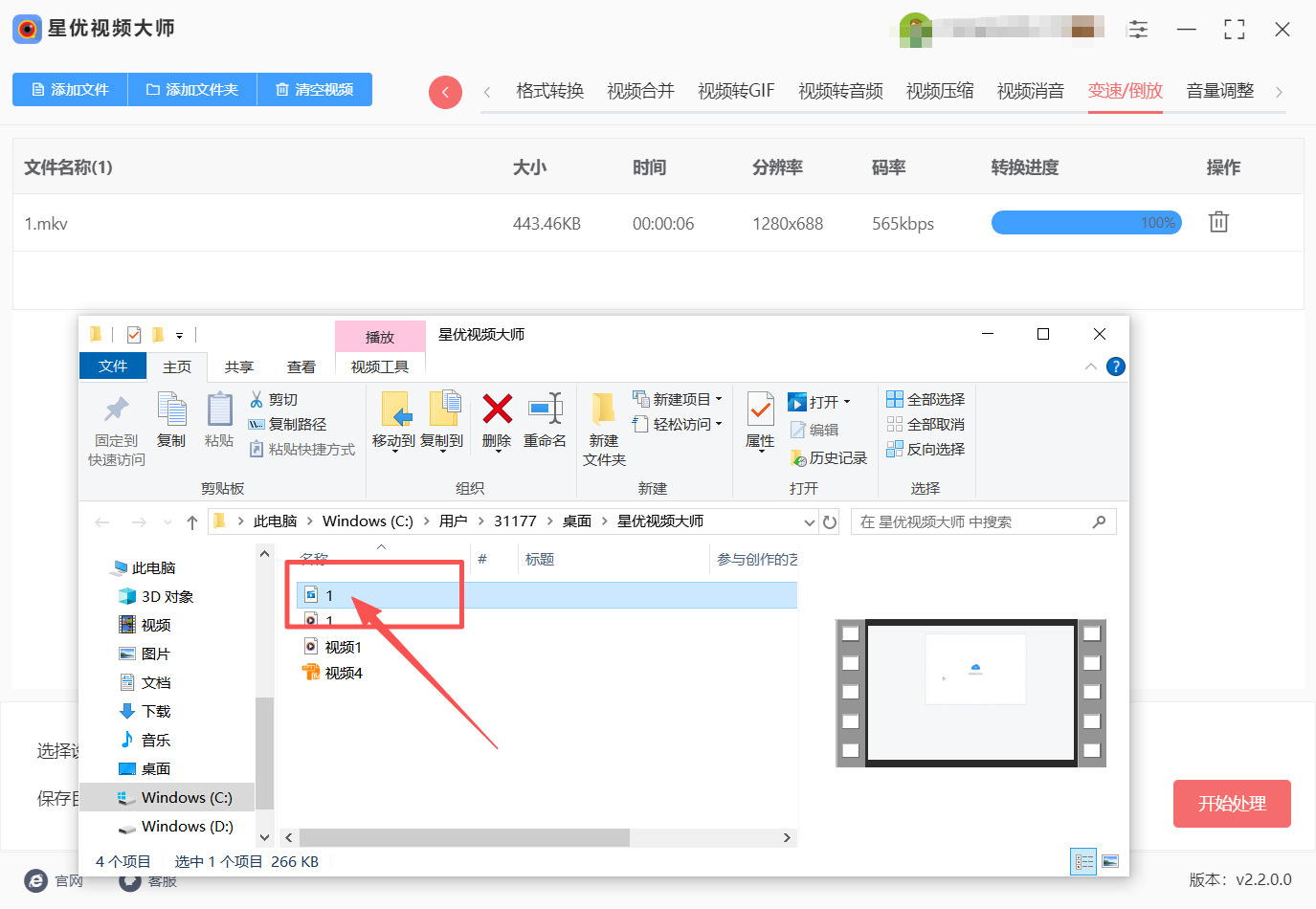Click the Rename icon in ribbon
The image size is (1316, 909).
coord(545,410)
